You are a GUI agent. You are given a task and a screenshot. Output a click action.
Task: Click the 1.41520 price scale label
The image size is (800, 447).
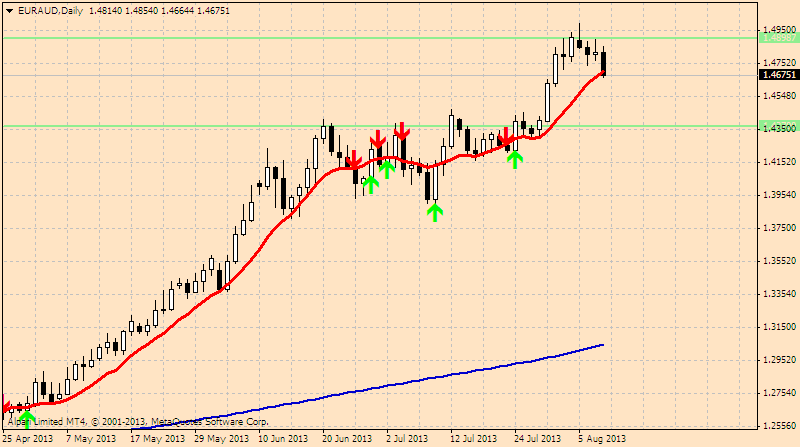780,162
